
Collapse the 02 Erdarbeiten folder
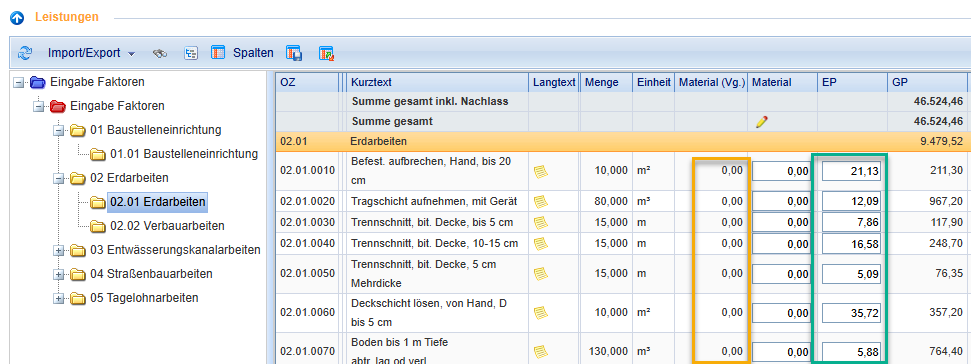[x=59, y=178]
